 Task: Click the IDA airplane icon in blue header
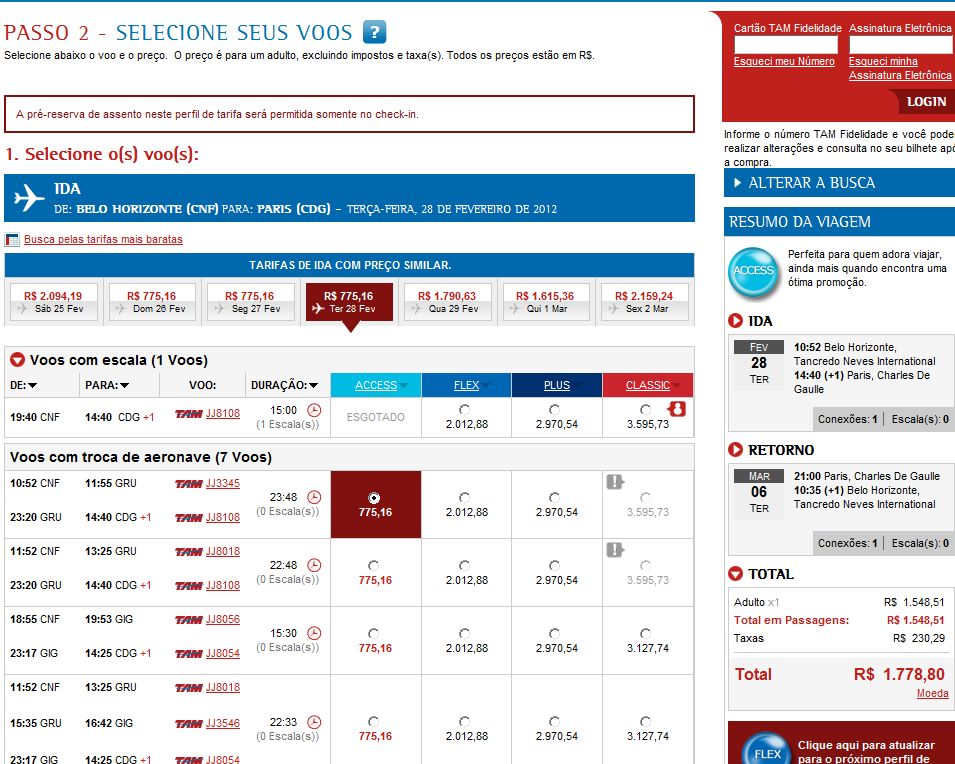click(29, 197)
